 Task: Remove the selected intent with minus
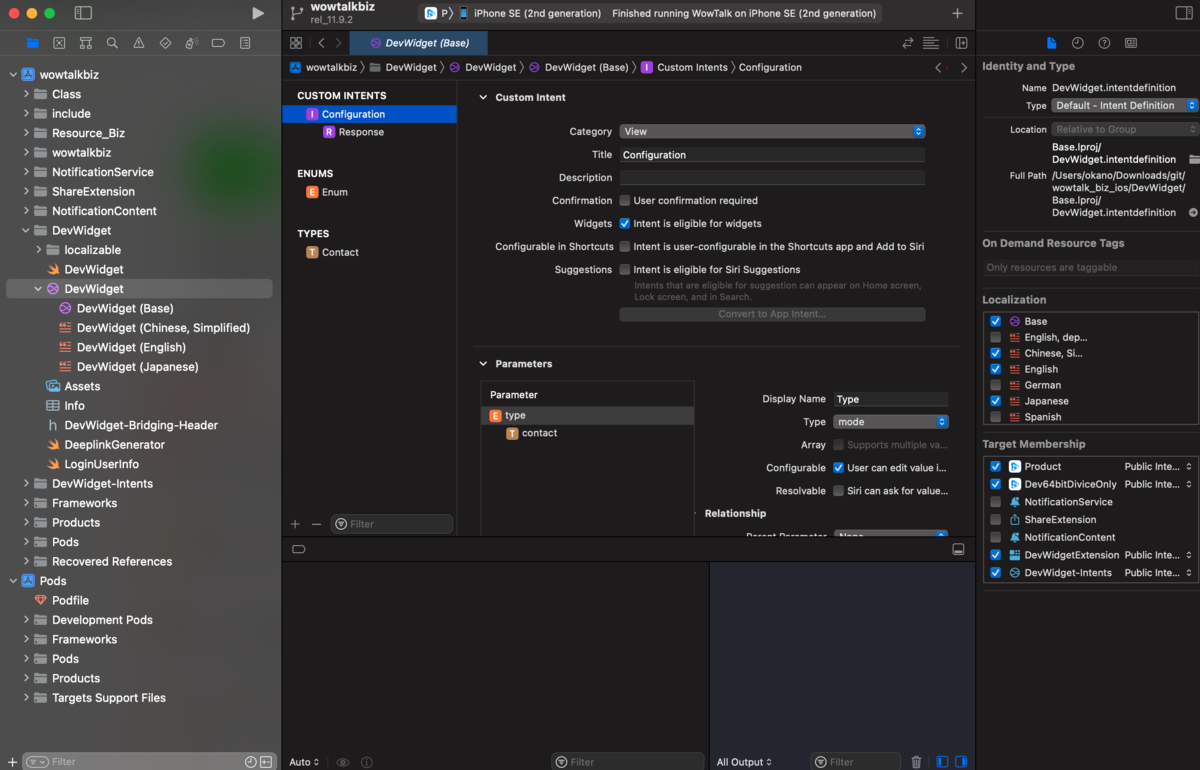click(x=316, y=524)
